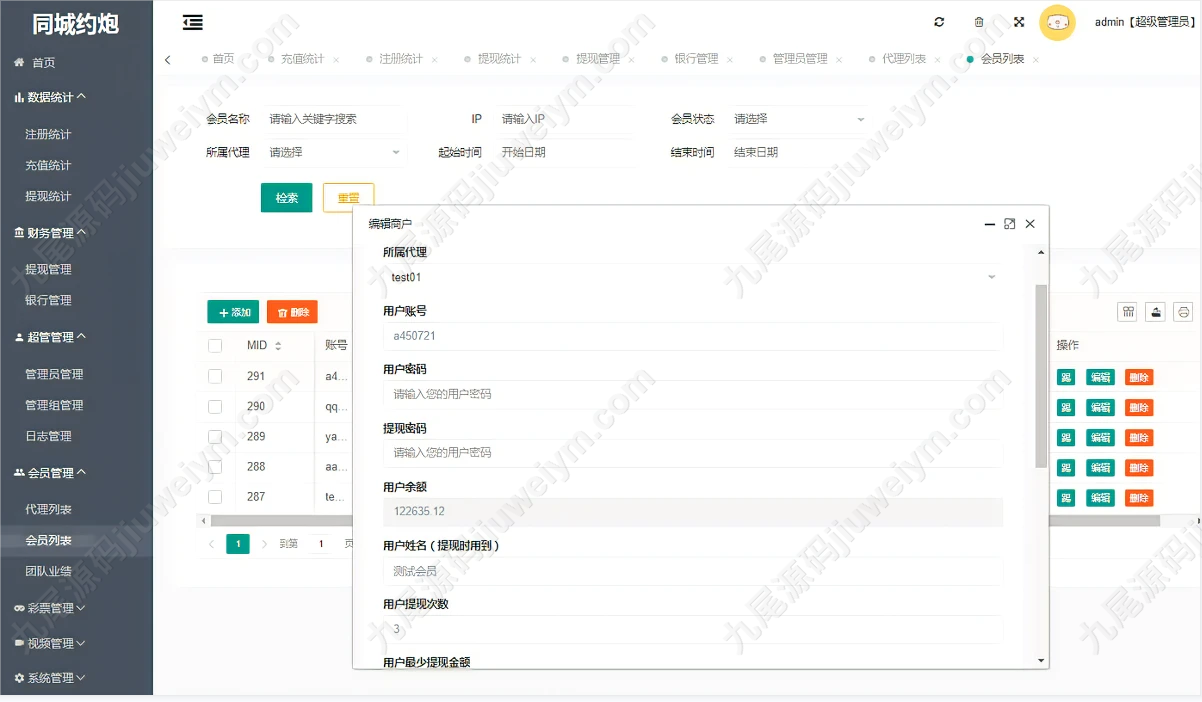Click the trash icon in the top bar
Screen dimensions: 1202x702
pos(979,22)
